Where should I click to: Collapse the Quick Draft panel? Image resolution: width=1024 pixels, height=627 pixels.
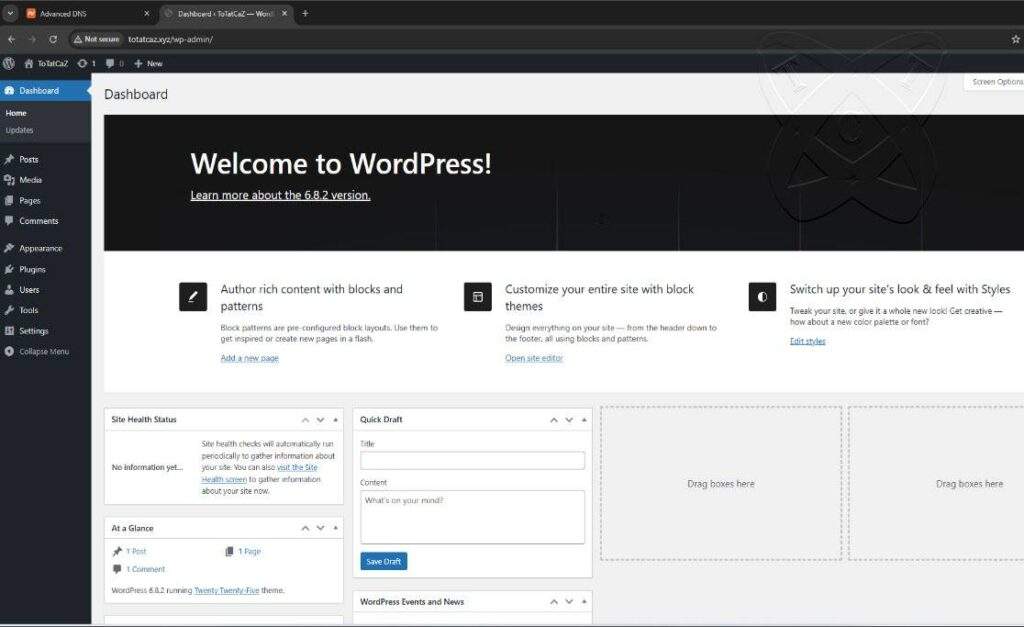coord(584,420)
